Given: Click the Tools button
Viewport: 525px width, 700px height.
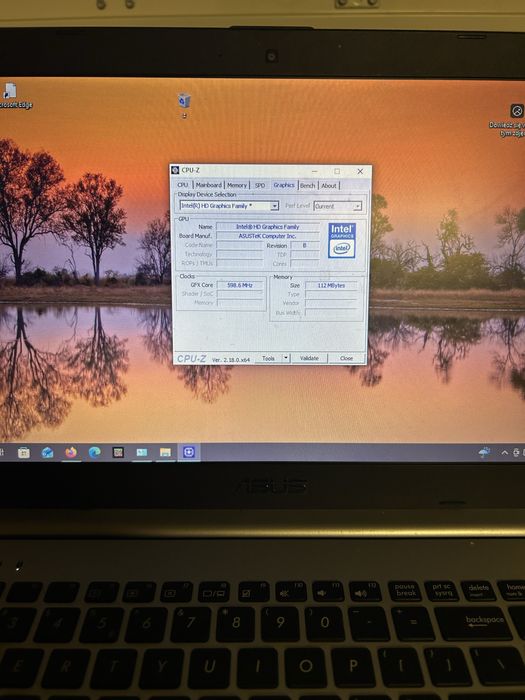Looking at the screenshot, I should 268,358.
